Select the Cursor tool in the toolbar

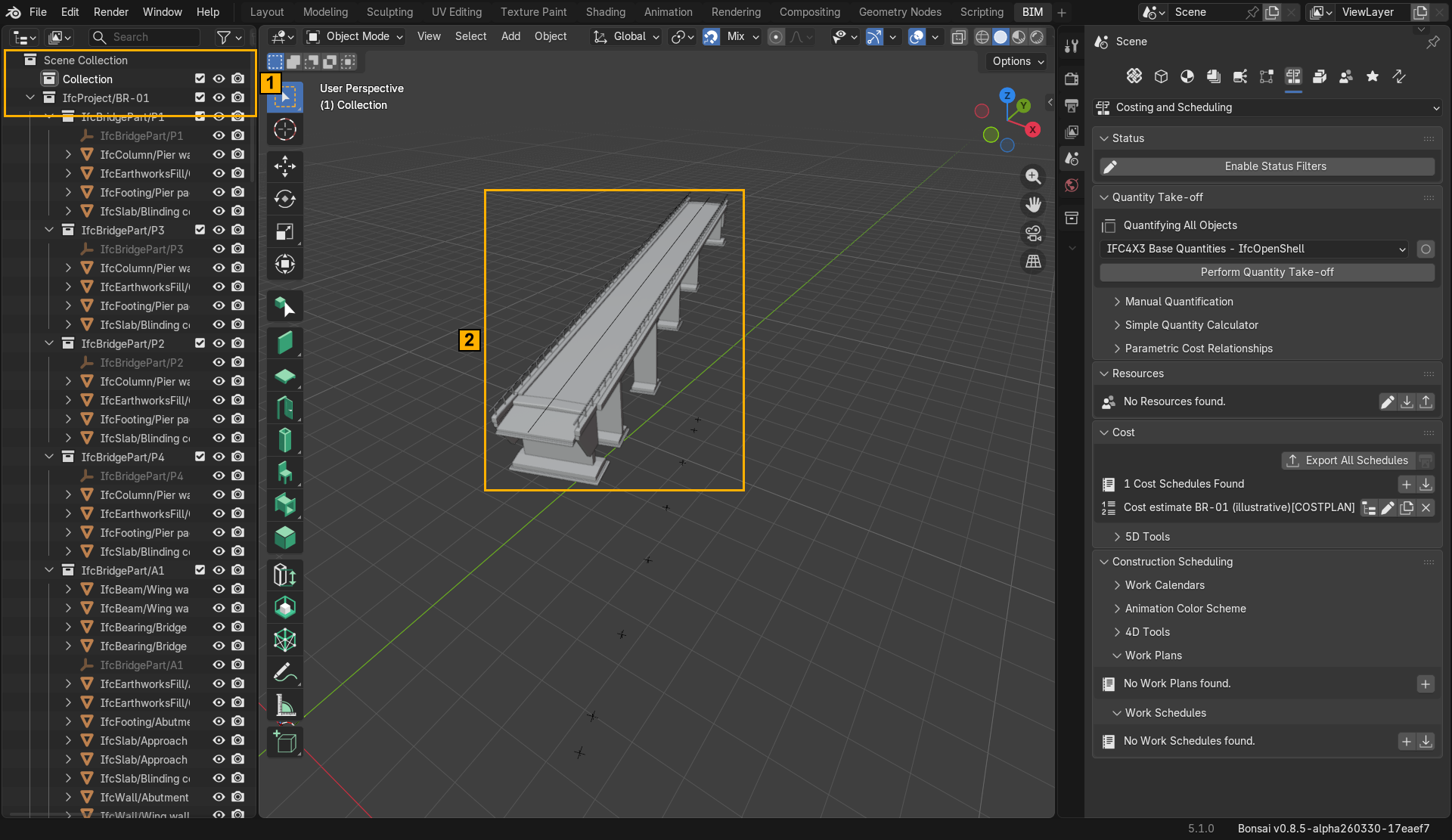[x=285, y=130]
